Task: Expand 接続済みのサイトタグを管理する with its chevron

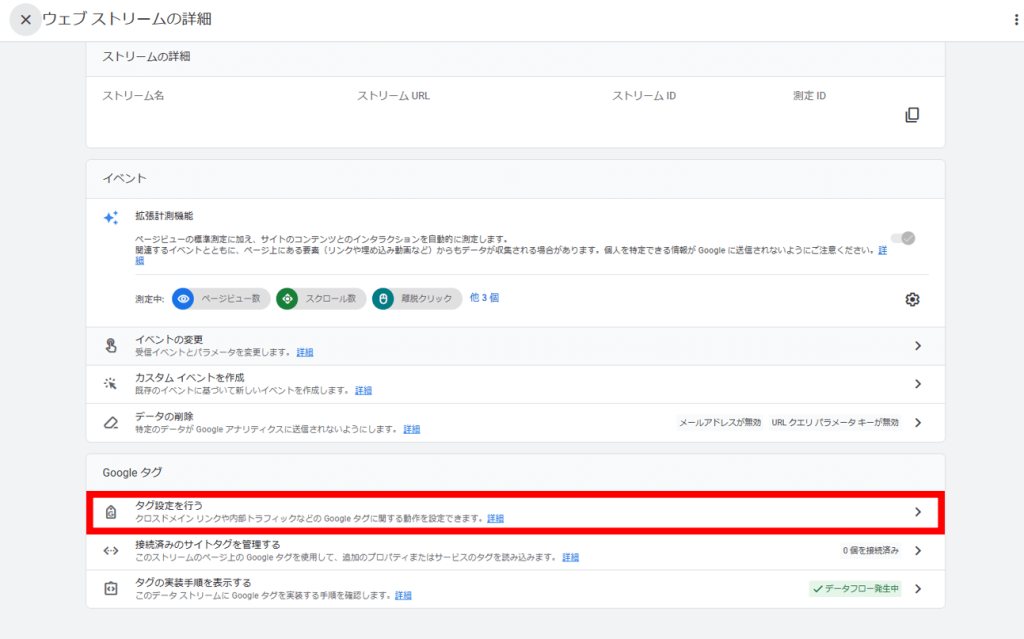Action: (x=918, y=551)
